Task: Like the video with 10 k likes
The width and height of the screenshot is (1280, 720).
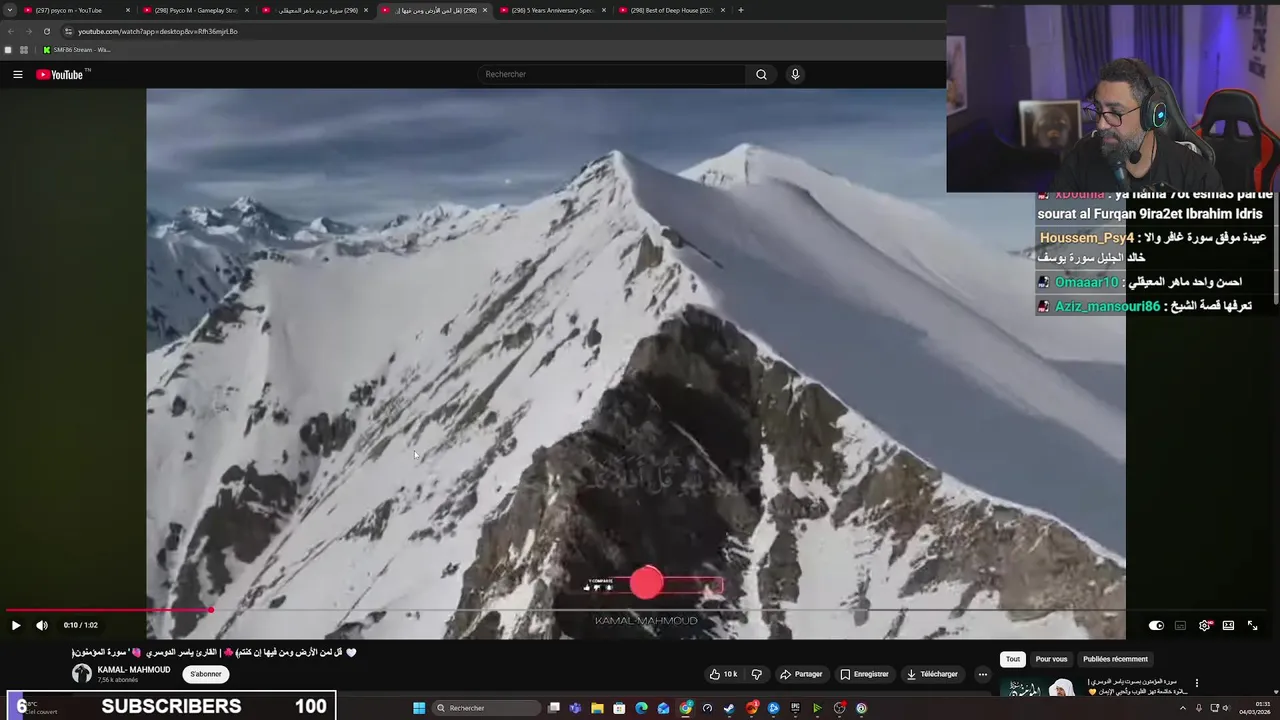Action: pos(723,674)
